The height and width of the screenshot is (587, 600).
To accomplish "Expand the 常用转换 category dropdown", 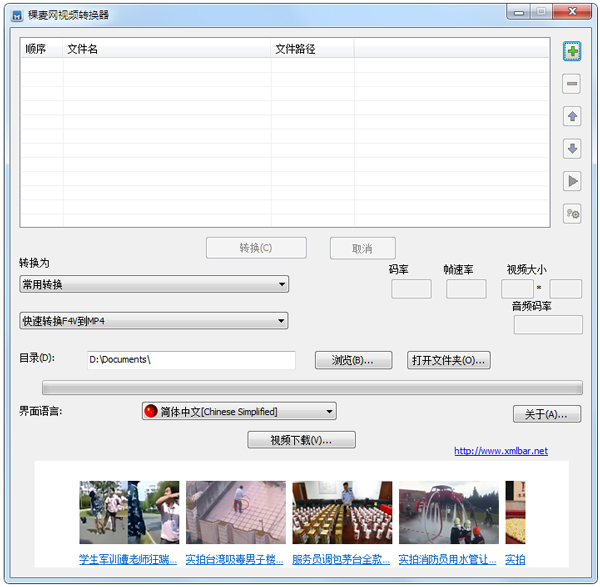I will tap(154, 284).
